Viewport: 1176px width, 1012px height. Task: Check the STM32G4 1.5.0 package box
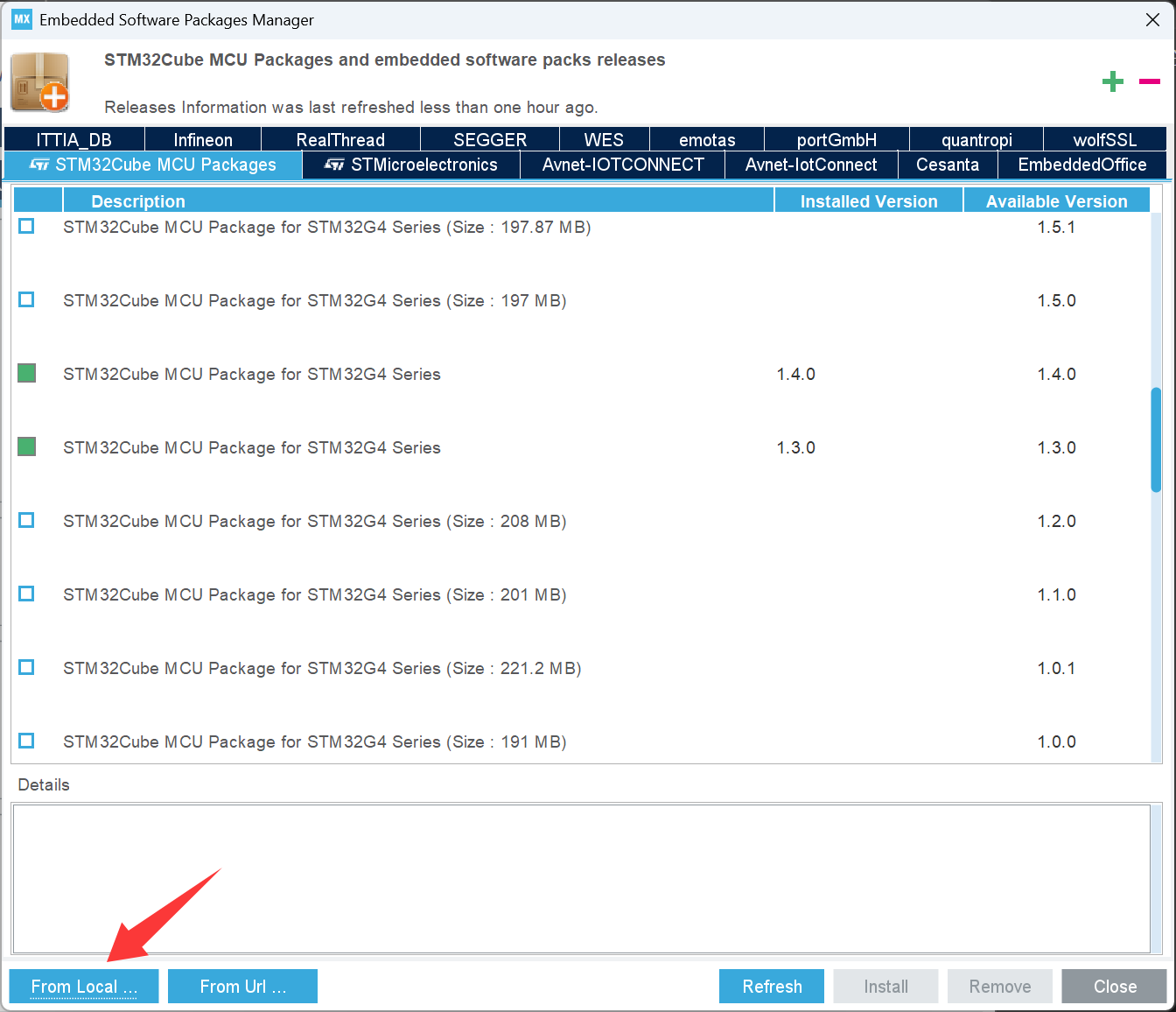coord(26,299)
